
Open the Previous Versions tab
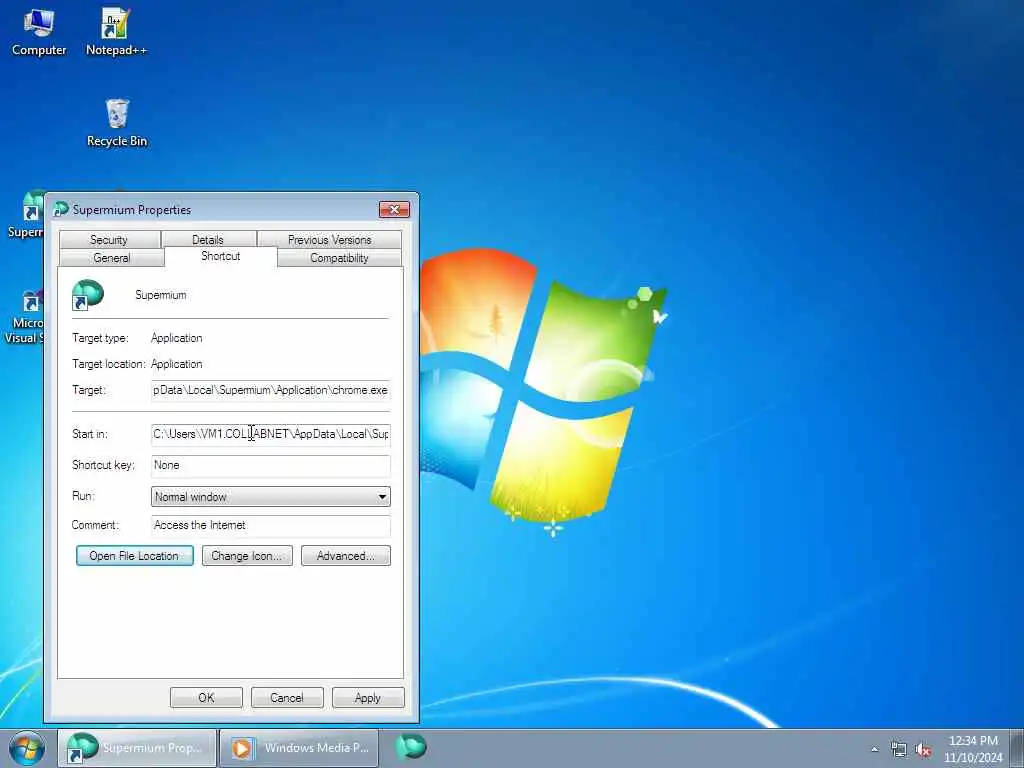tap(329, 239)
